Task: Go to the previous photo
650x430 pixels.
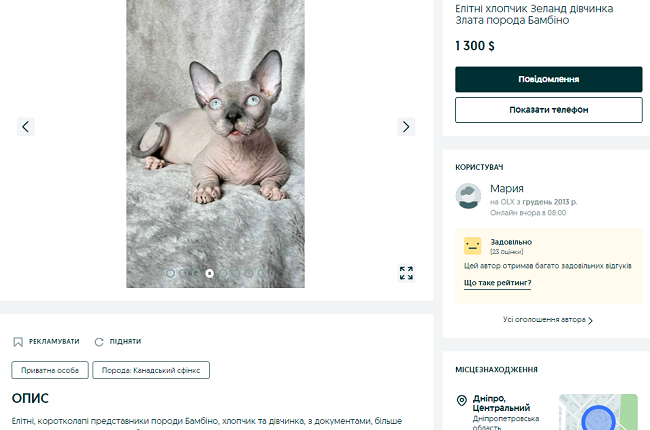Action: (26, 126)
